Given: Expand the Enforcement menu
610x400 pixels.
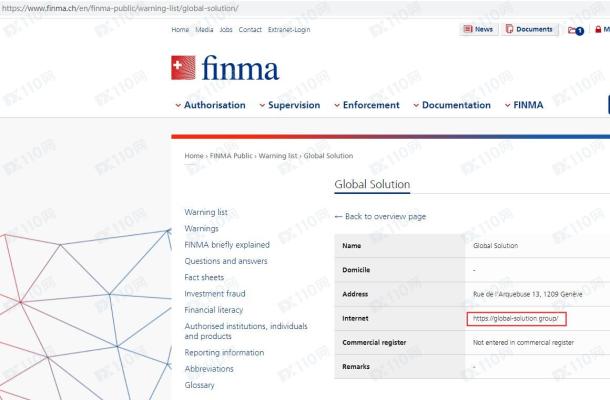Looking at the screenshot, I should (367, 105).
